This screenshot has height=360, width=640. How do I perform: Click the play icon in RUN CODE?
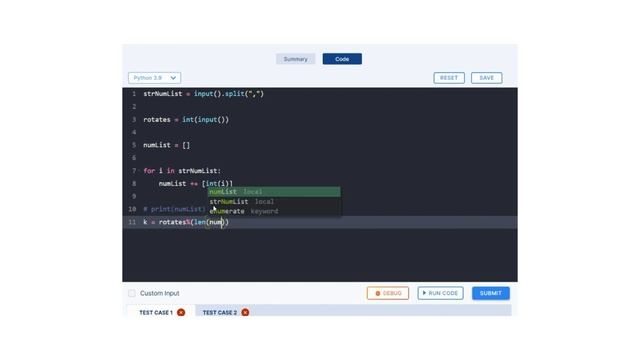[x=424, y=293]
